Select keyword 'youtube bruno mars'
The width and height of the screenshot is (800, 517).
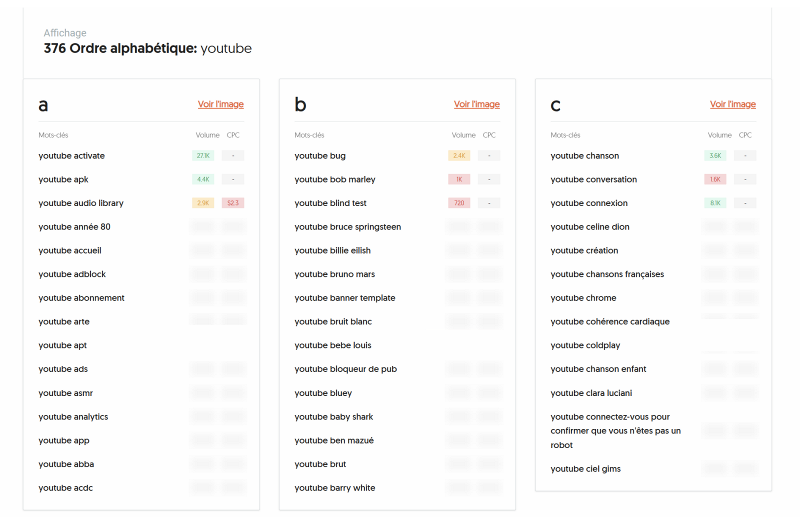coord(335,274)
